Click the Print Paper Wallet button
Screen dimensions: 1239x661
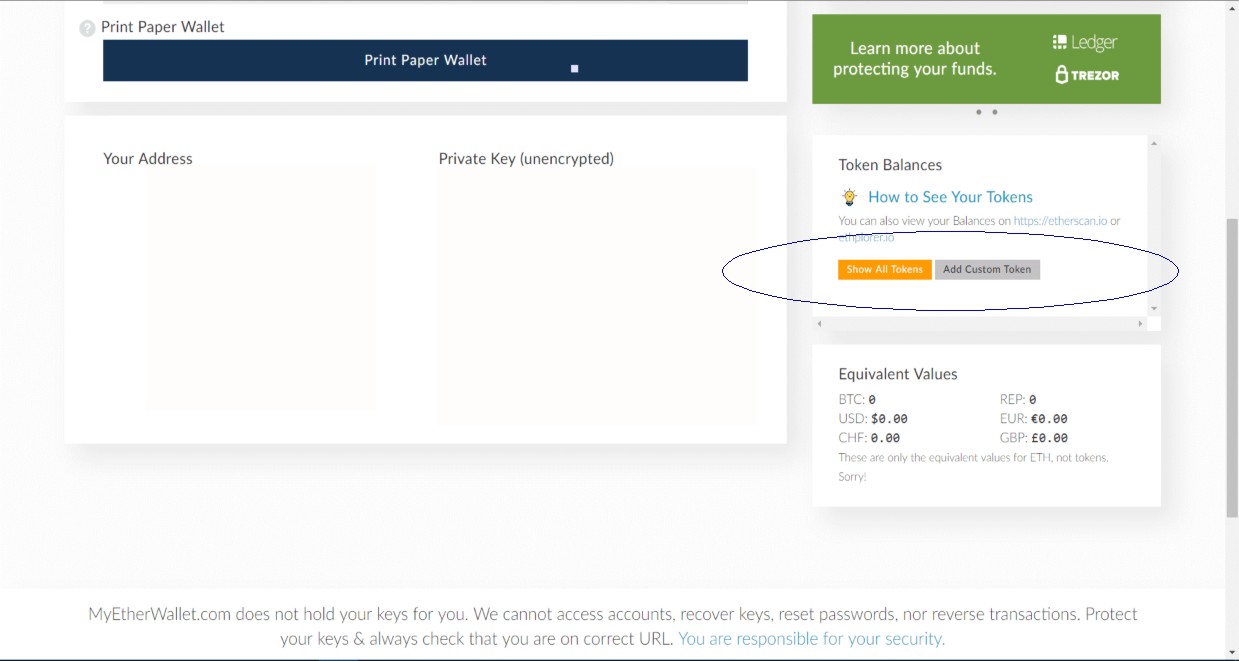pyautogui.click(x=425, y=60)
